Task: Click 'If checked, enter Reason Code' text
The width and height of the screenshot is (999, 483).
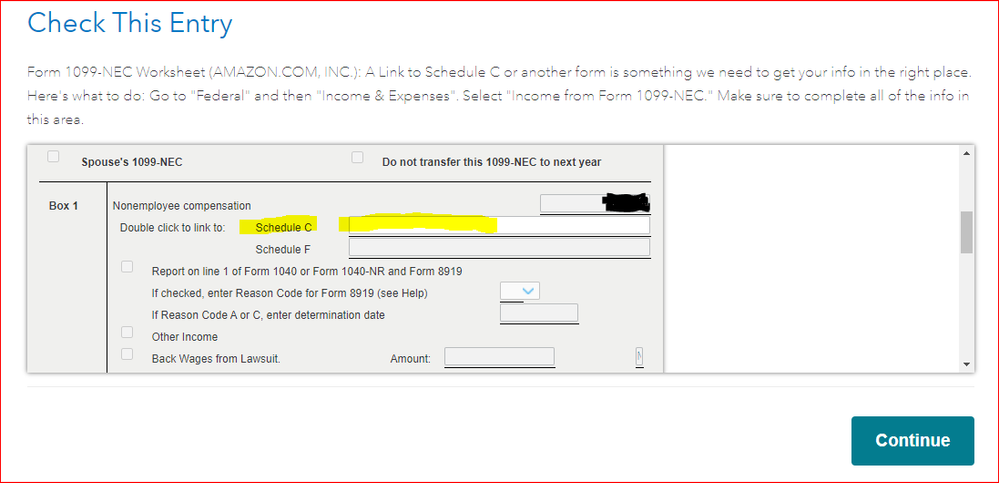Action: 289,293
